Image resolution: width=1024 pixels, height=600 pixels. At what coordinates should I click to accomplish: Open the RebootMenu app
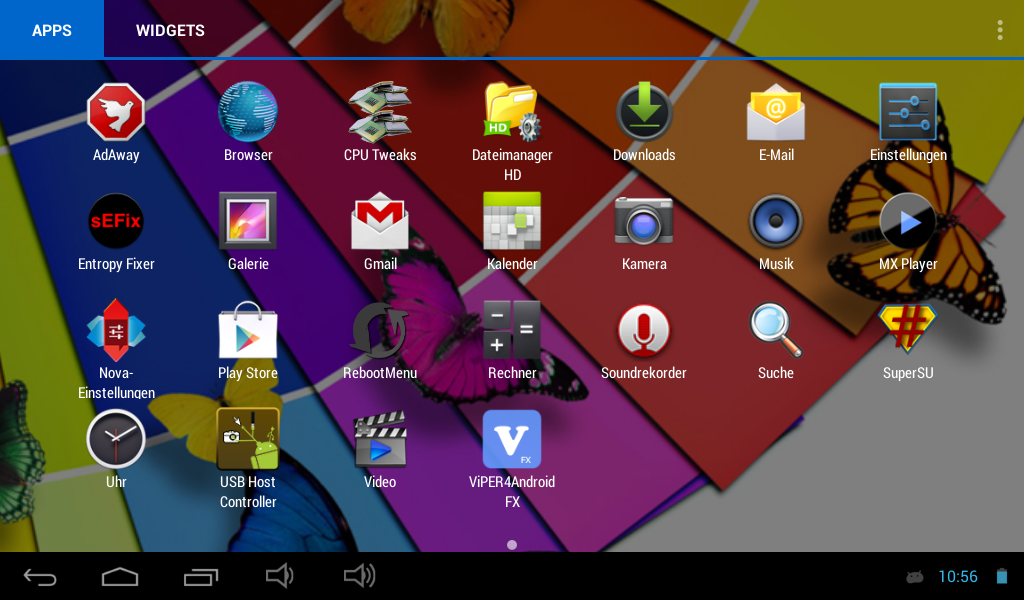379,330
